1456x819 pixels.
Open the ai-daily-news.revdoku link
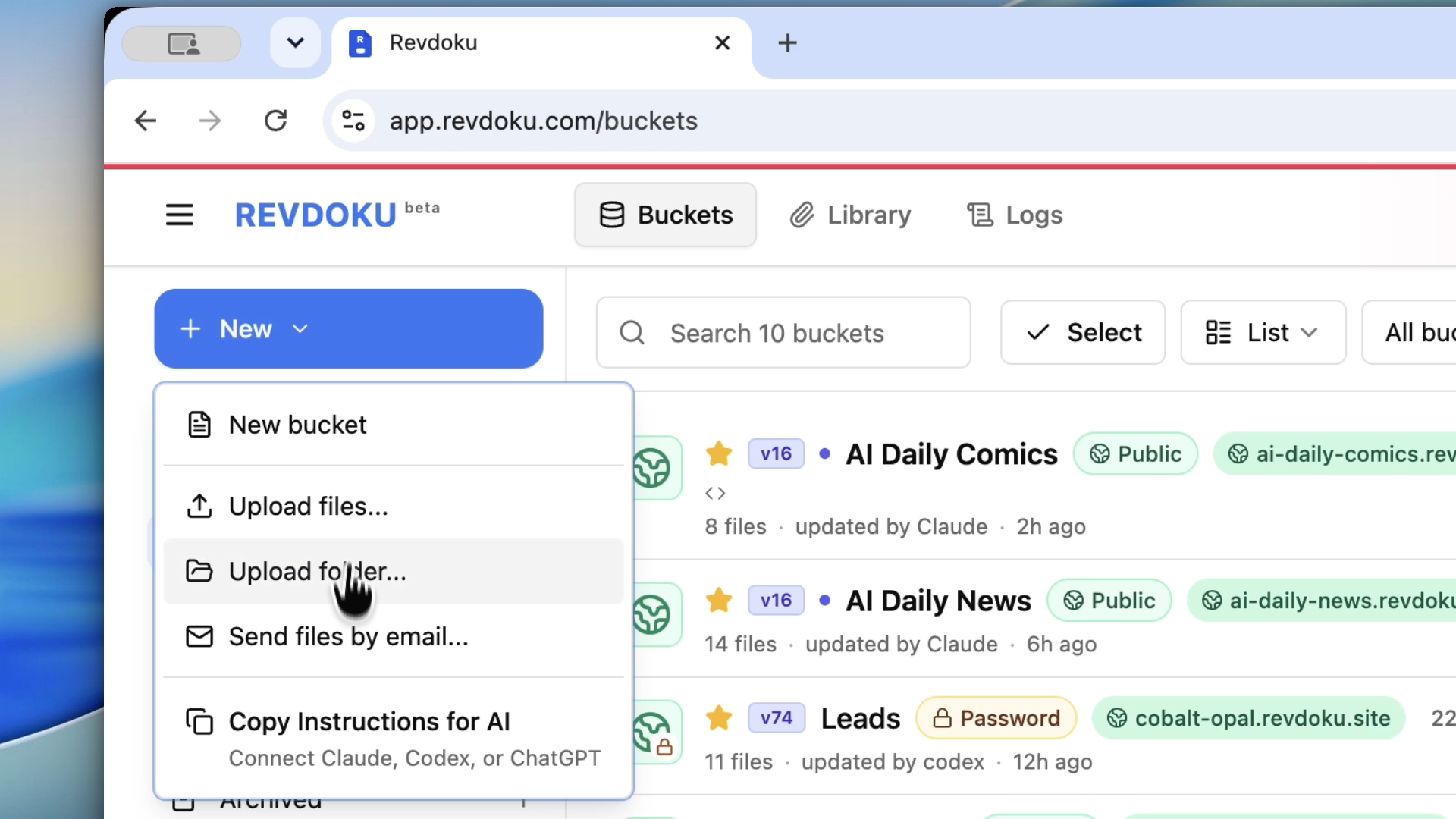1321,601
